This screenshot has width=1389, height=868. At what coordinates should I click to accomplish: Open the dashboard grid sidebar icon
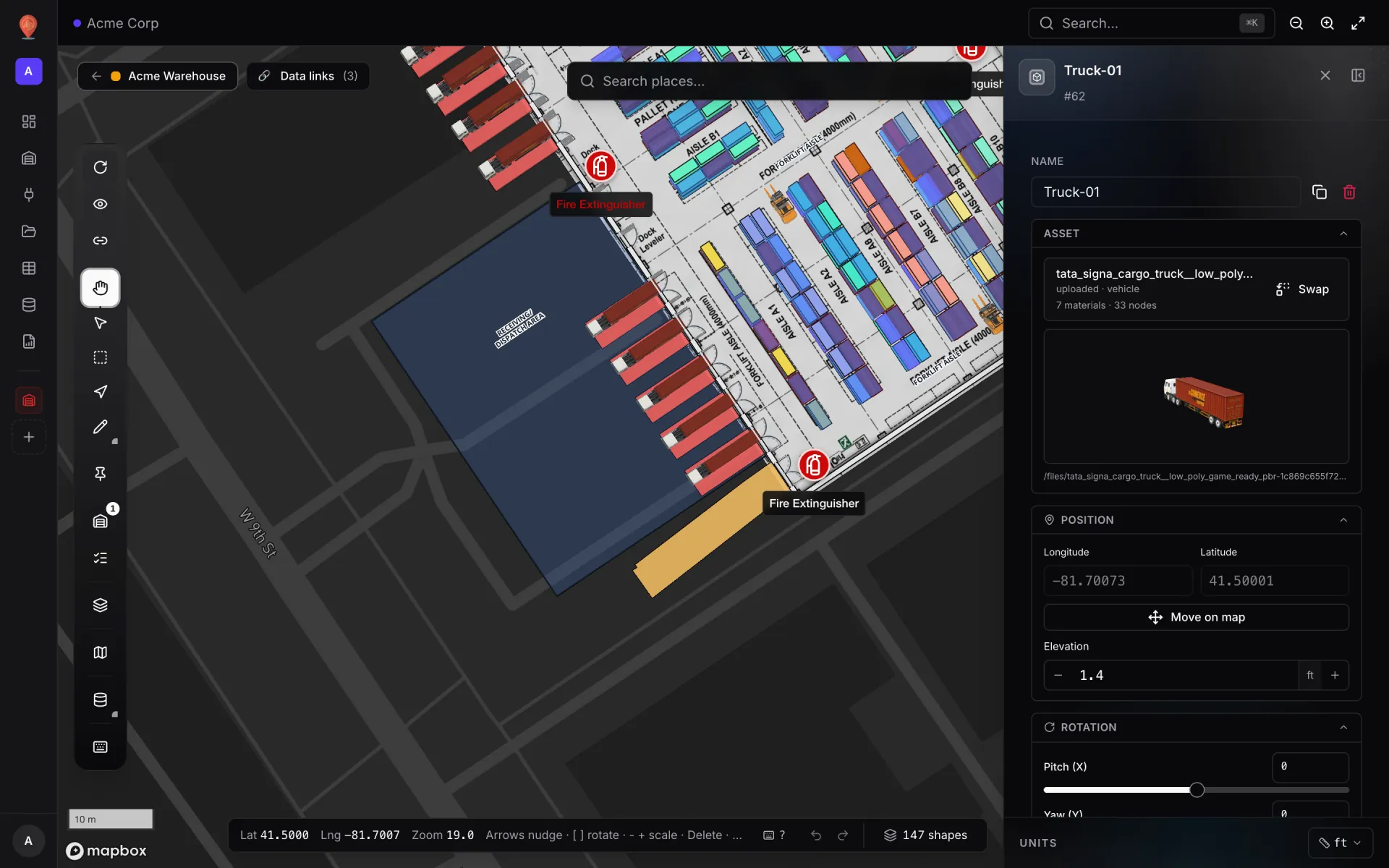pyautogui.click(x=29, y=122)
